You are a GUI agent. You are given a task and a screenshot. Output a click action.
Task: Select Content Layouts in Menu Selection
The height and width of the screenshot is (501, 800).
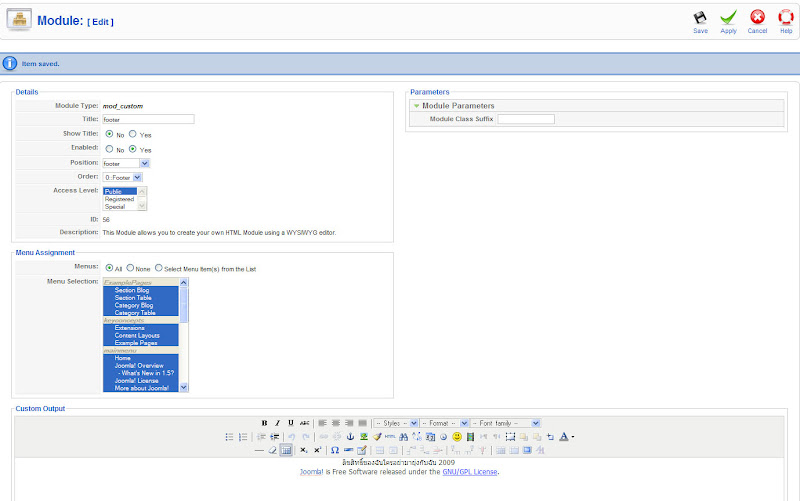[x=141, y=335]
